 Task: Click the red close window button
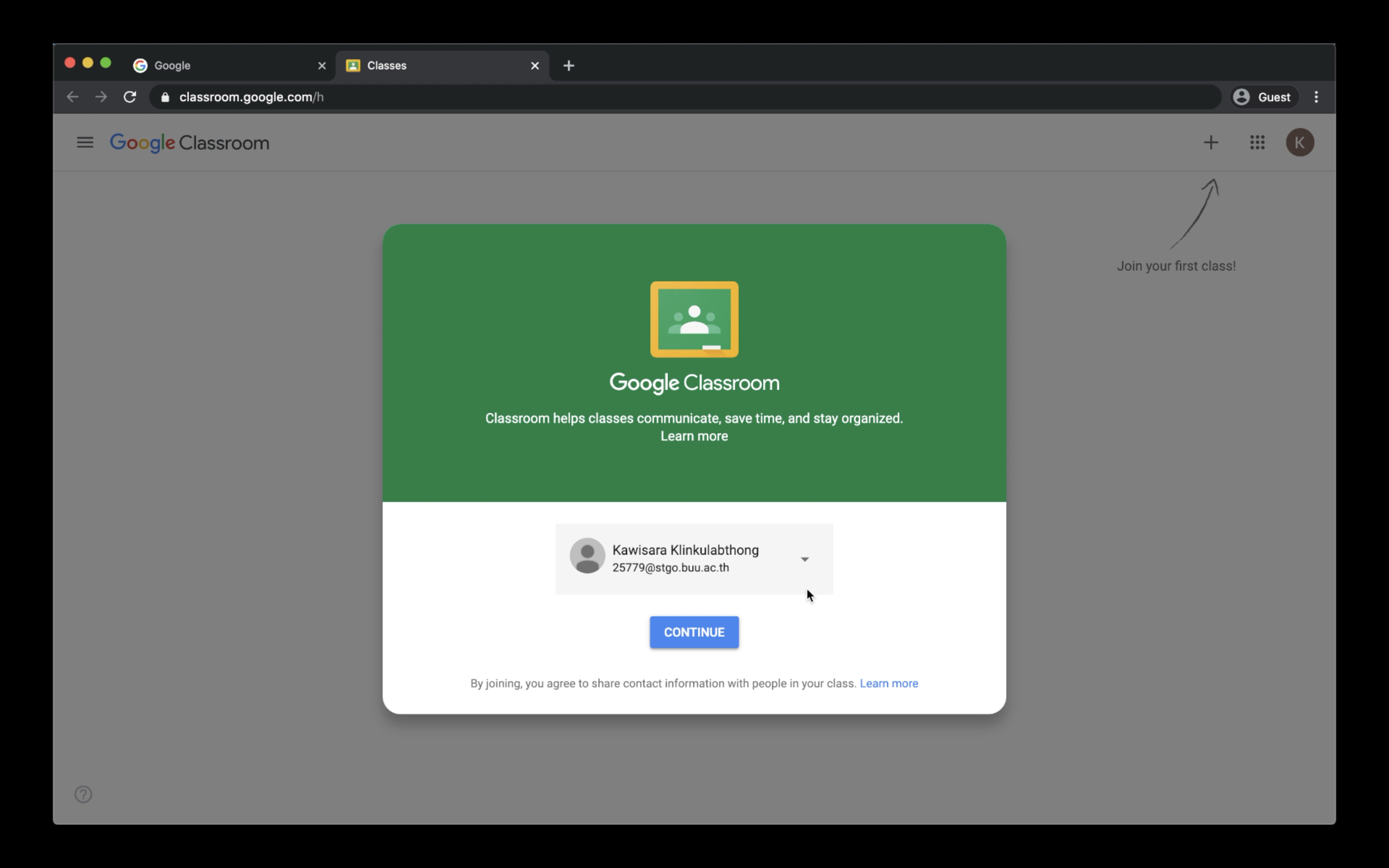(70, 63)
